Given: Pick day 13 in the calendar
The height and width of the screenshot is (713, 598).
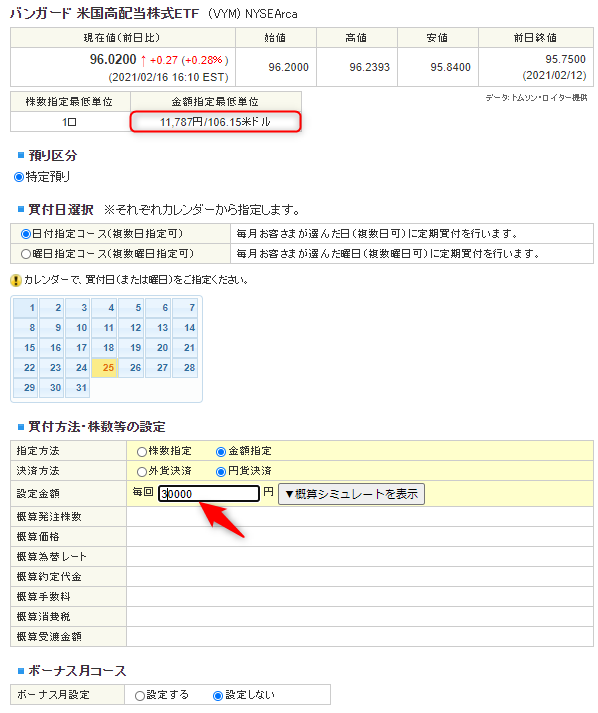Looking at the screenshot, I should [158, 328].
